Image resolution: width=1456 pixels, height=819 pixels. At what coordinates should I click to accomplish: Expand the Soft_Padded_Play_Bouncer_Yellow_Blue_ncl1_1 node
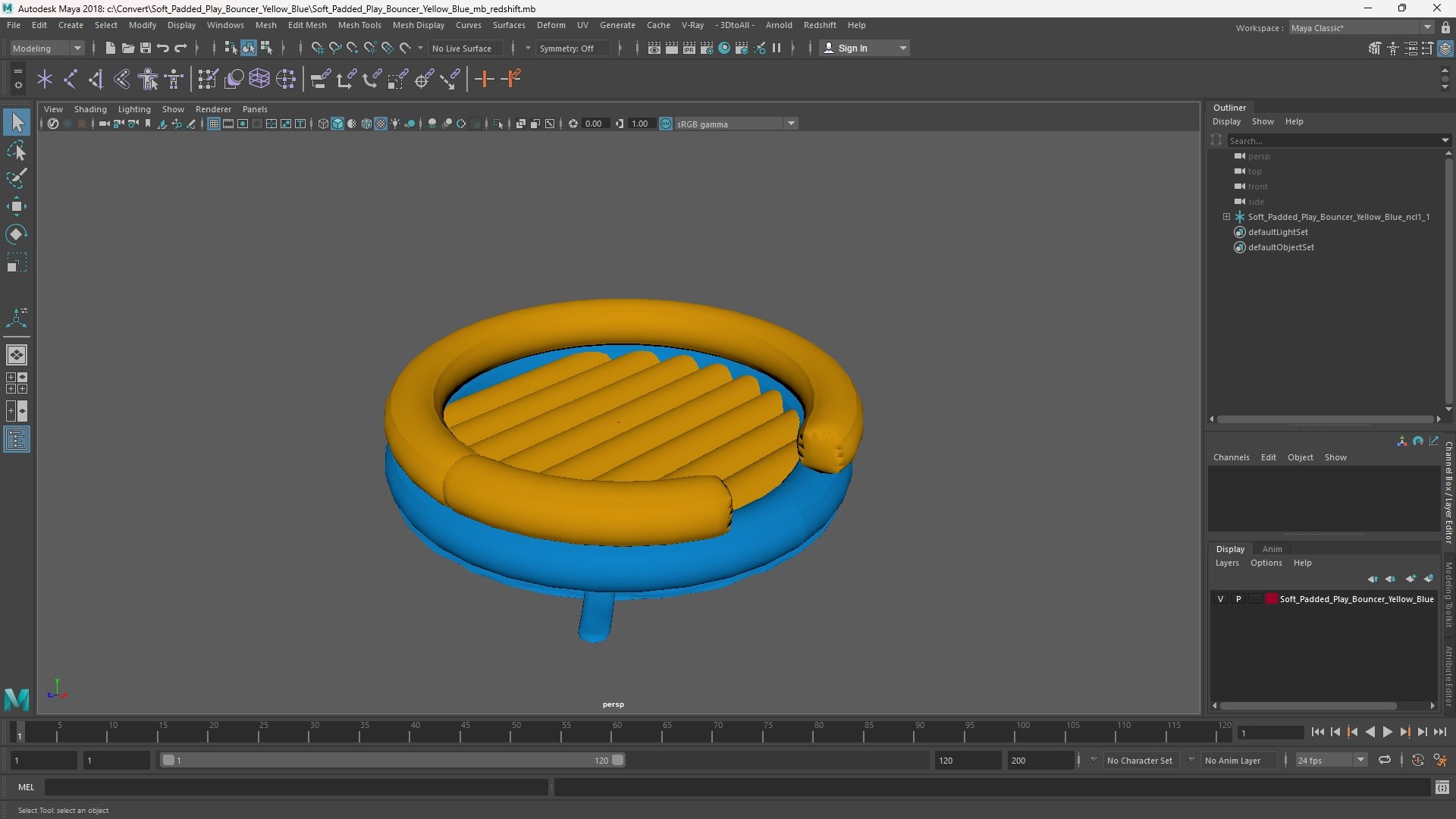(x=1226, y=217)
